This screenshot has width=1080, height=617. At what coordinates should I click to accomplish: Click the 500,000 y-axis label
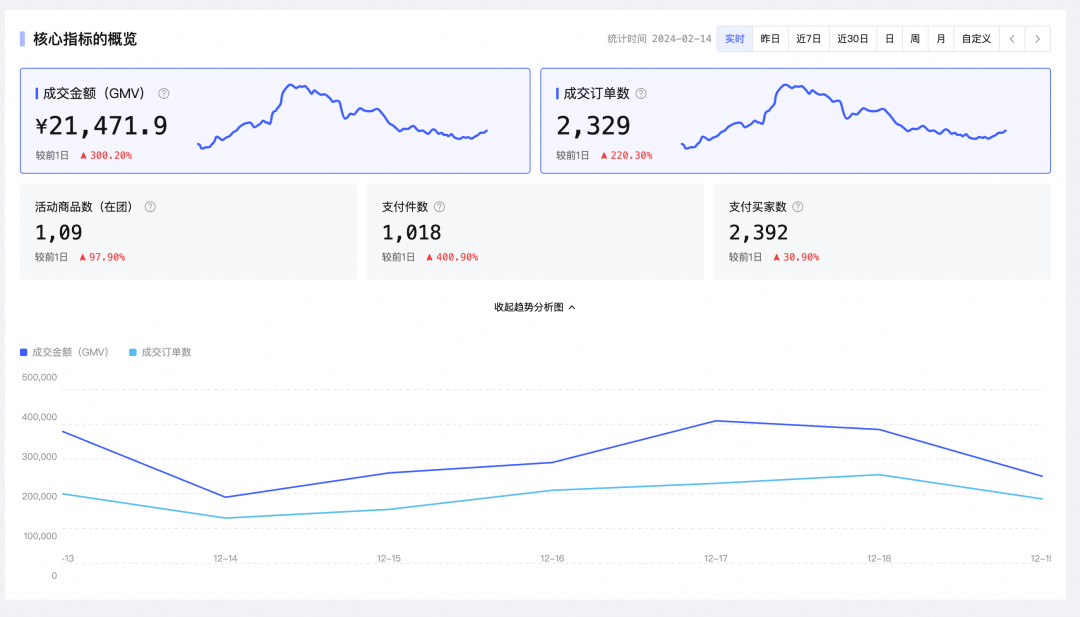click(x=39, y=377)
